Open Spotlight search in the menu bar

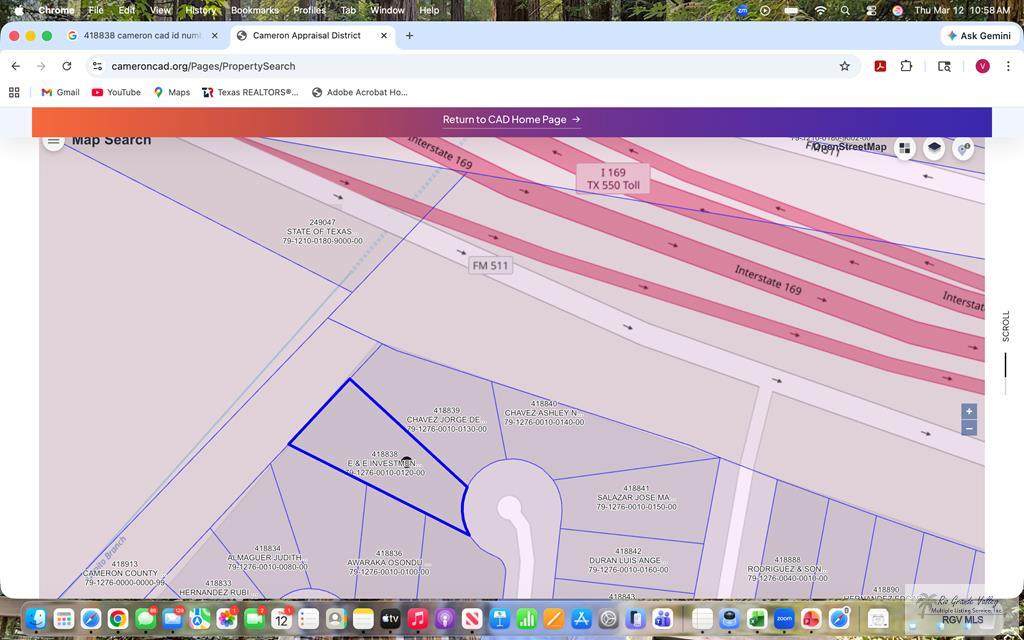click(845, 10)
